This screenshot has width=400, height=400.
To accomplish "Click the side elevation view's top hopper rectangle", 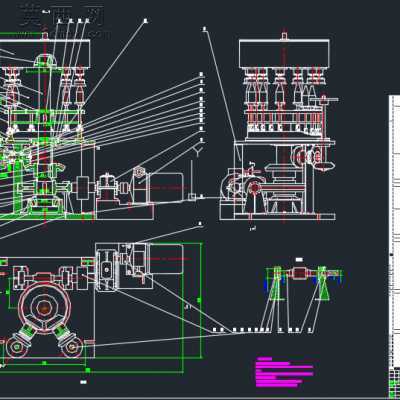I will tap(284, 53).
